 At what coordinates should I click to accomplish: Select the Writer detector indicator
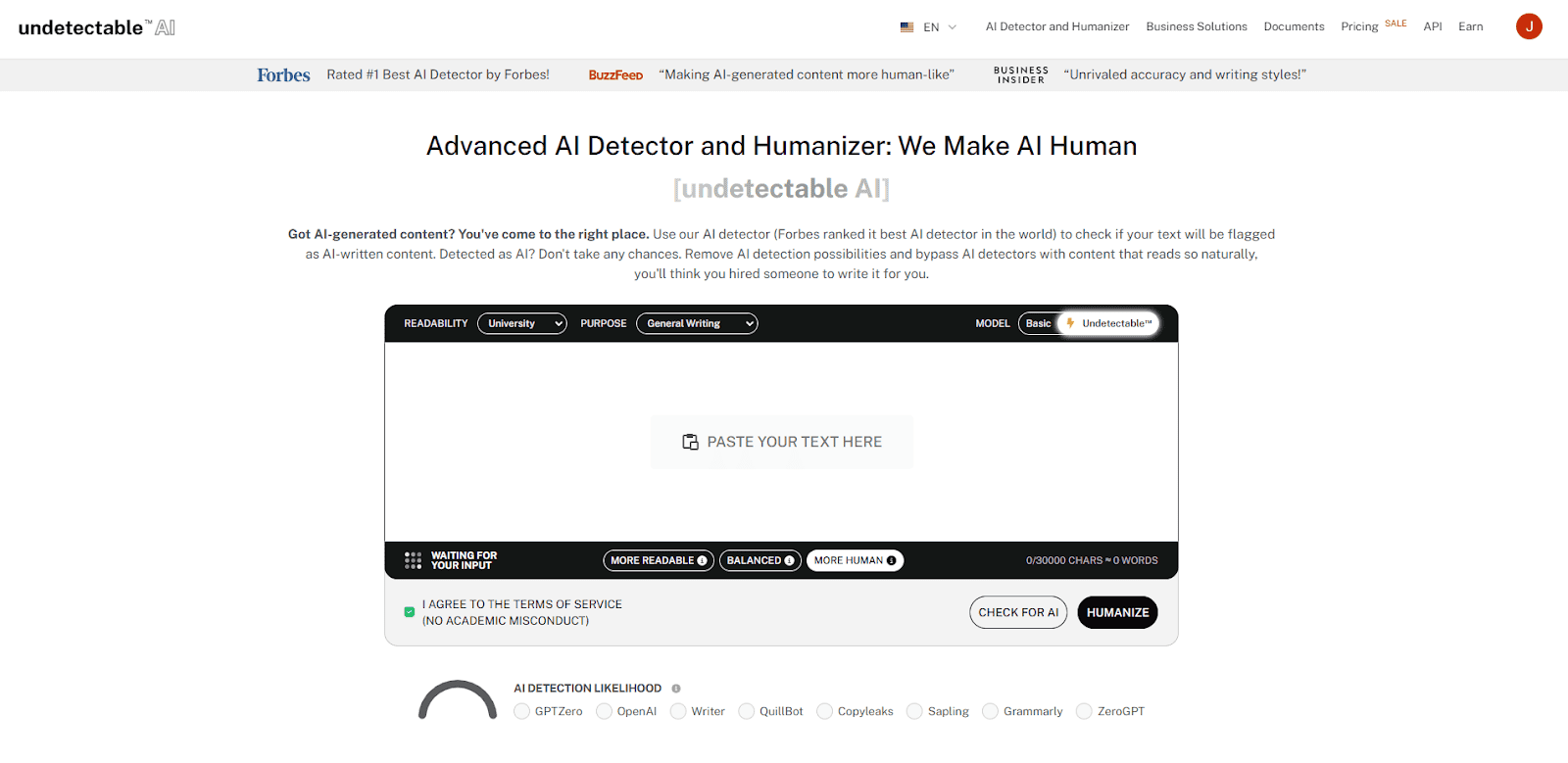tap(678, 711)
